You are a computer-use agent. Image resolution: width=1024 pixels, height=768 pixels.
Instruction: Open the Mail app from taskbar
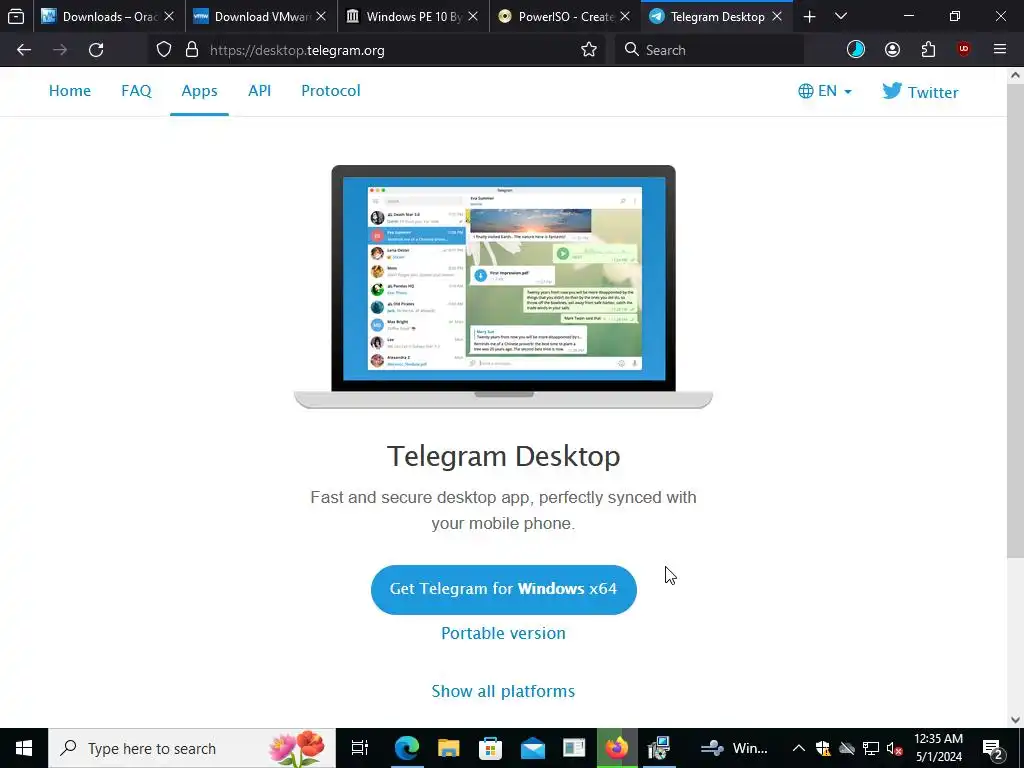pos(532,748)
